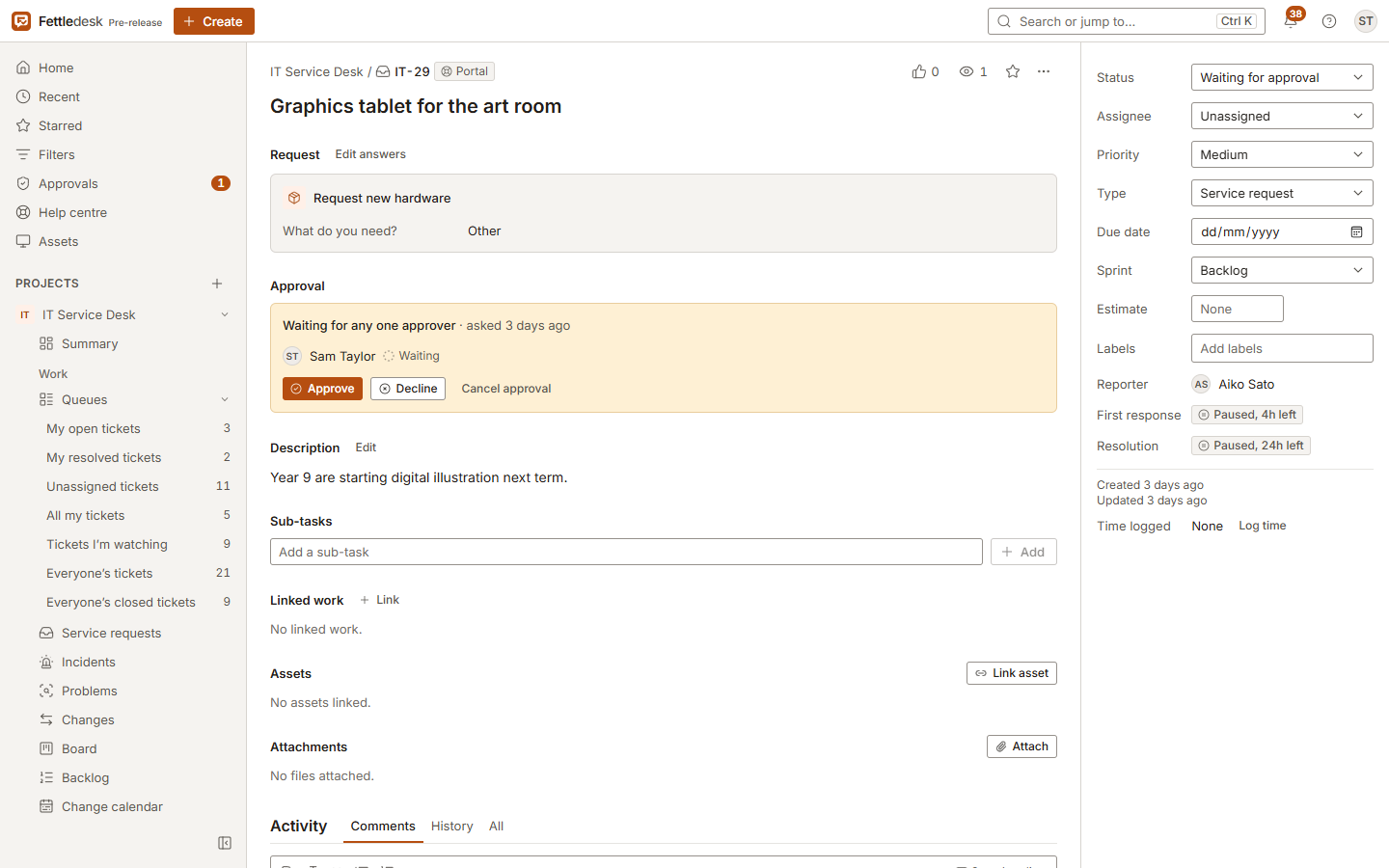
Task: Open Tickets I'm watching queue
Action: pyautogui.click(x=139, y=544)
